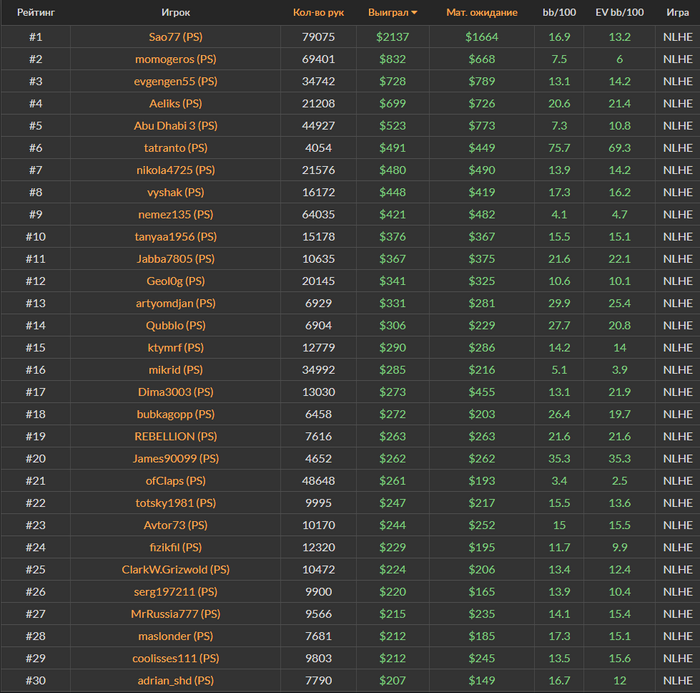This screenshot has width=700, height=693.
Task: Open Abu Dhabi 3 (PS) profile
Action: tap(176, 126)
